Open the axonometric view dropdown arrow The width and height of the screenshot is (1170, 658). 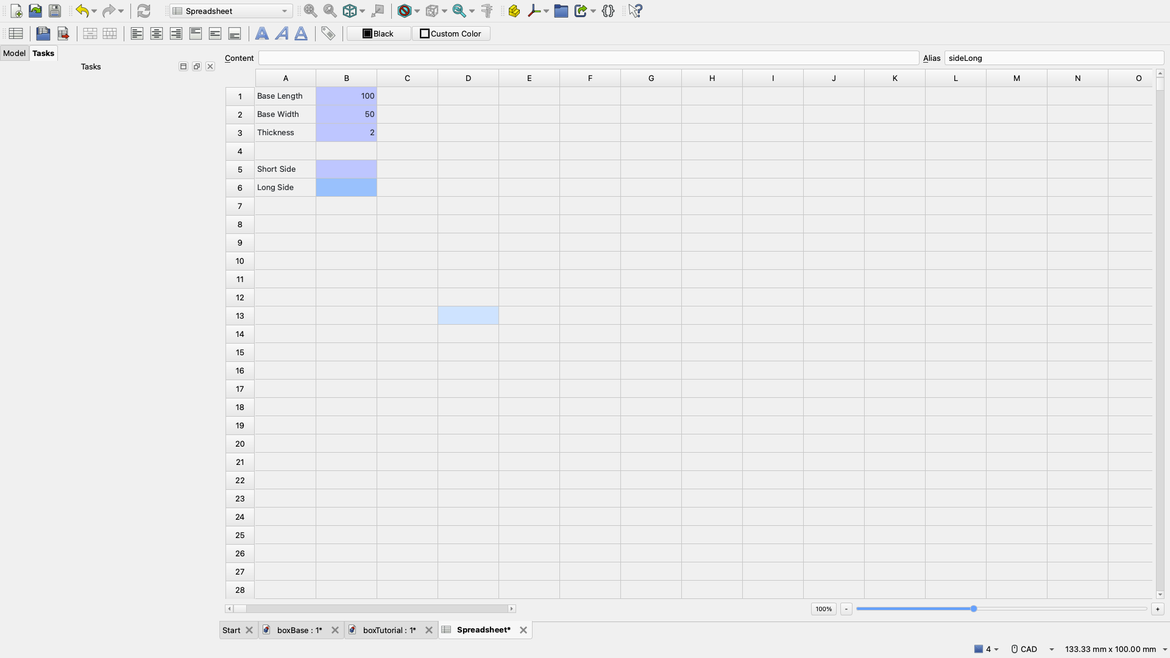tap(360, 10)
